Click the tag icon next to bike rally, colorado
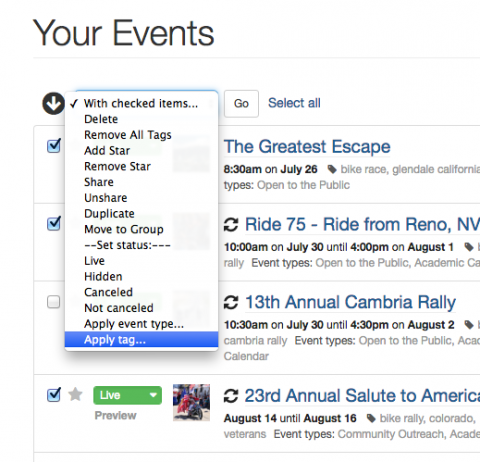This screenshot has width=480, height=462. (x=371, y=418)
